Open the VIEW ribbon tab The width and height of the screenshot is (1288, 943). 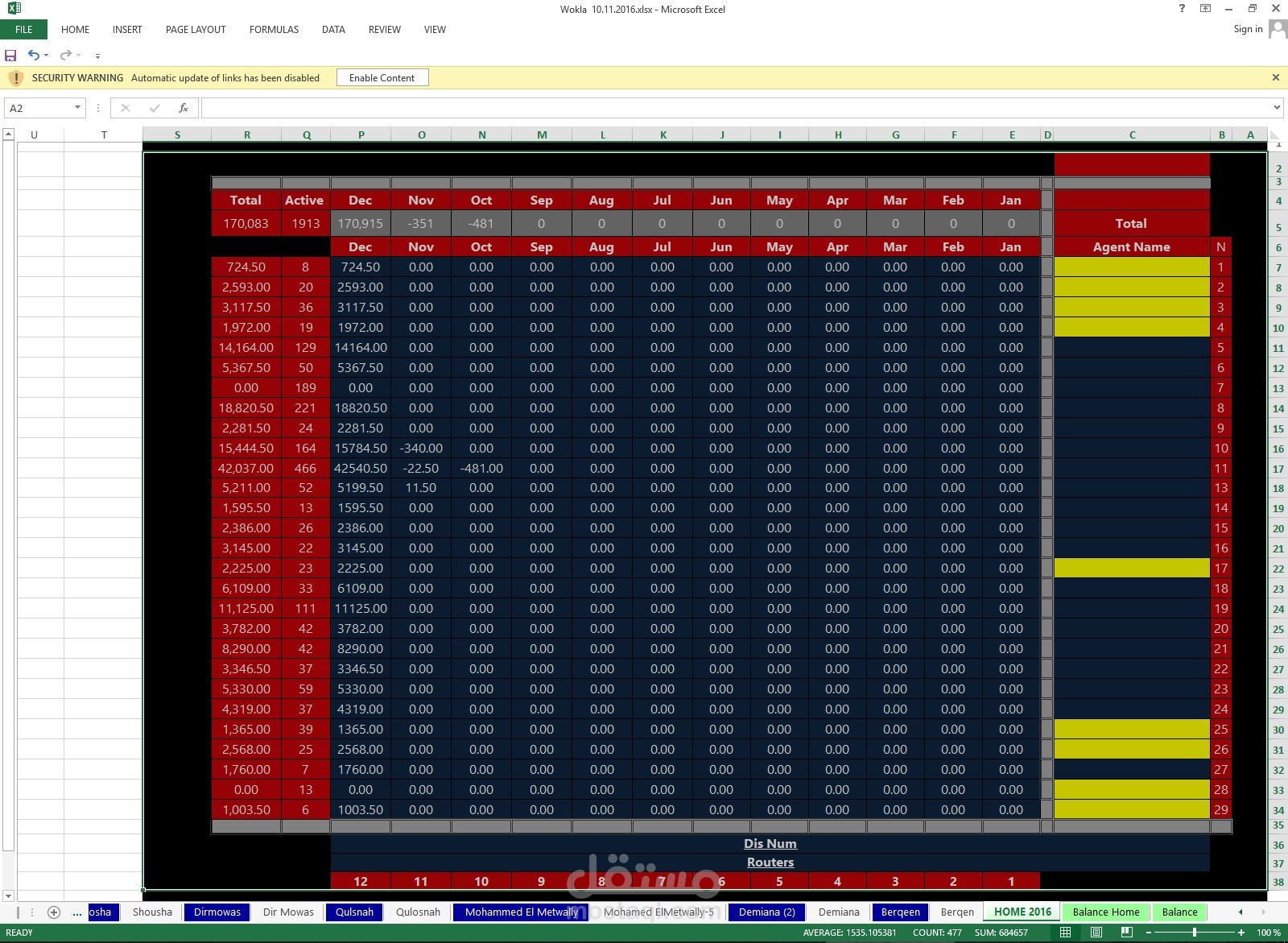pos(435,30)
